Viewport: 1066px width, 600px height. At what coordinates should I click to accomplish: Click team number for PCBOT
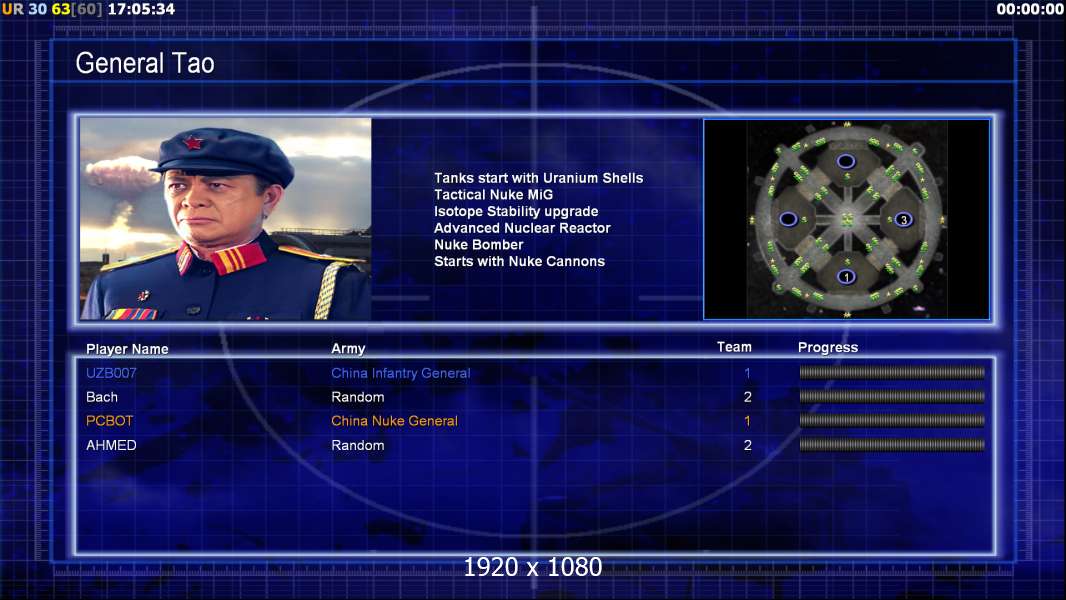(x=747, y=421)
